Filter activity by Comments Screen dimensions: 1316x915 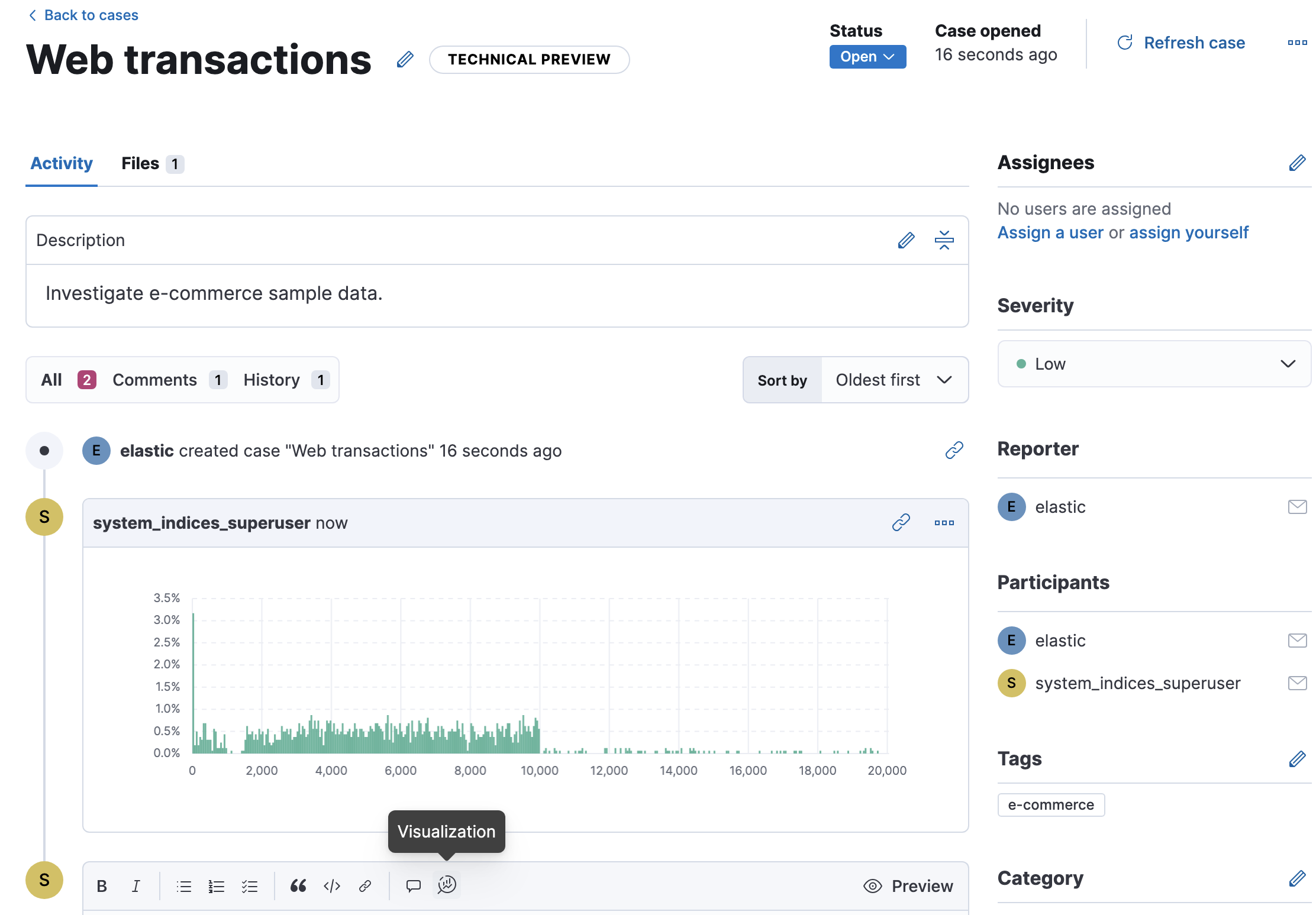[155, 380]
